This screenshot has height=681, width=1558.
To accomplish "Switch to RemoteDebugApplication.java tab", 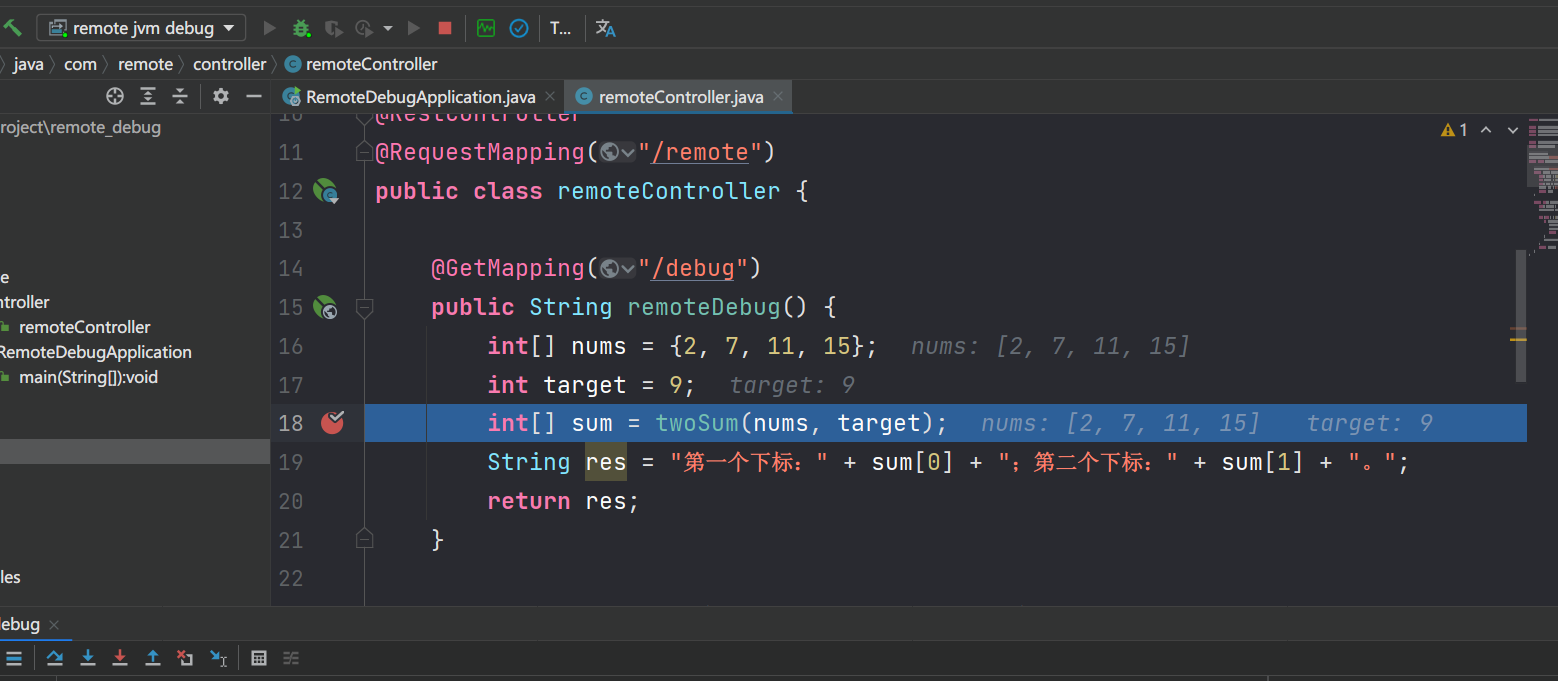I will (x=420, y=97).
